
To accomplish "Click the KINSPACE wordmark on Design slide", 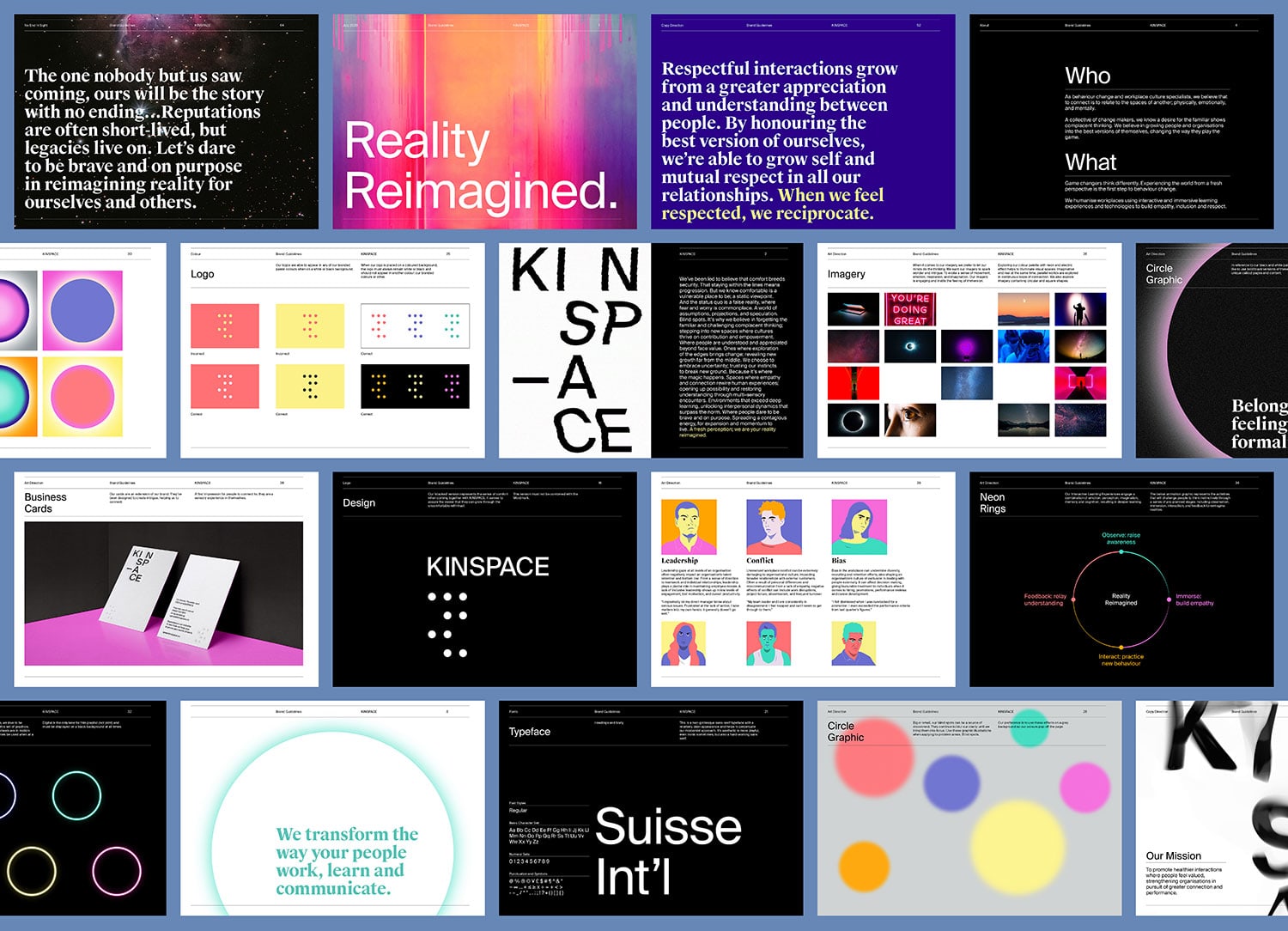I will coord(488,567).
